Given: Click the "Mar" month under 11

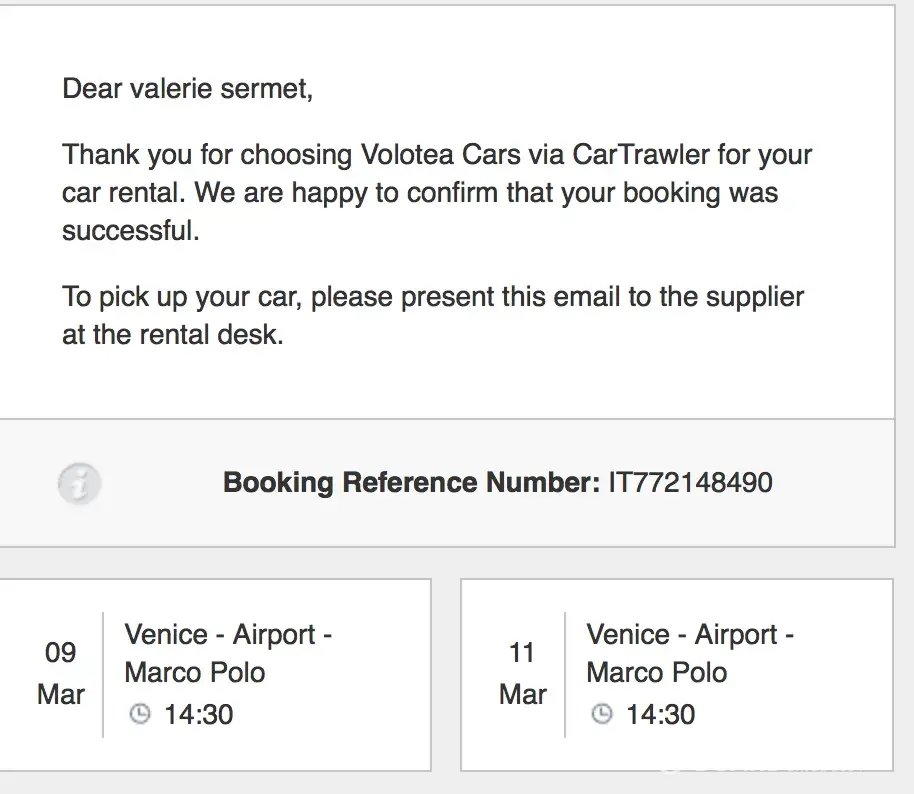Looking at the screenshot, I should (522, 694).
